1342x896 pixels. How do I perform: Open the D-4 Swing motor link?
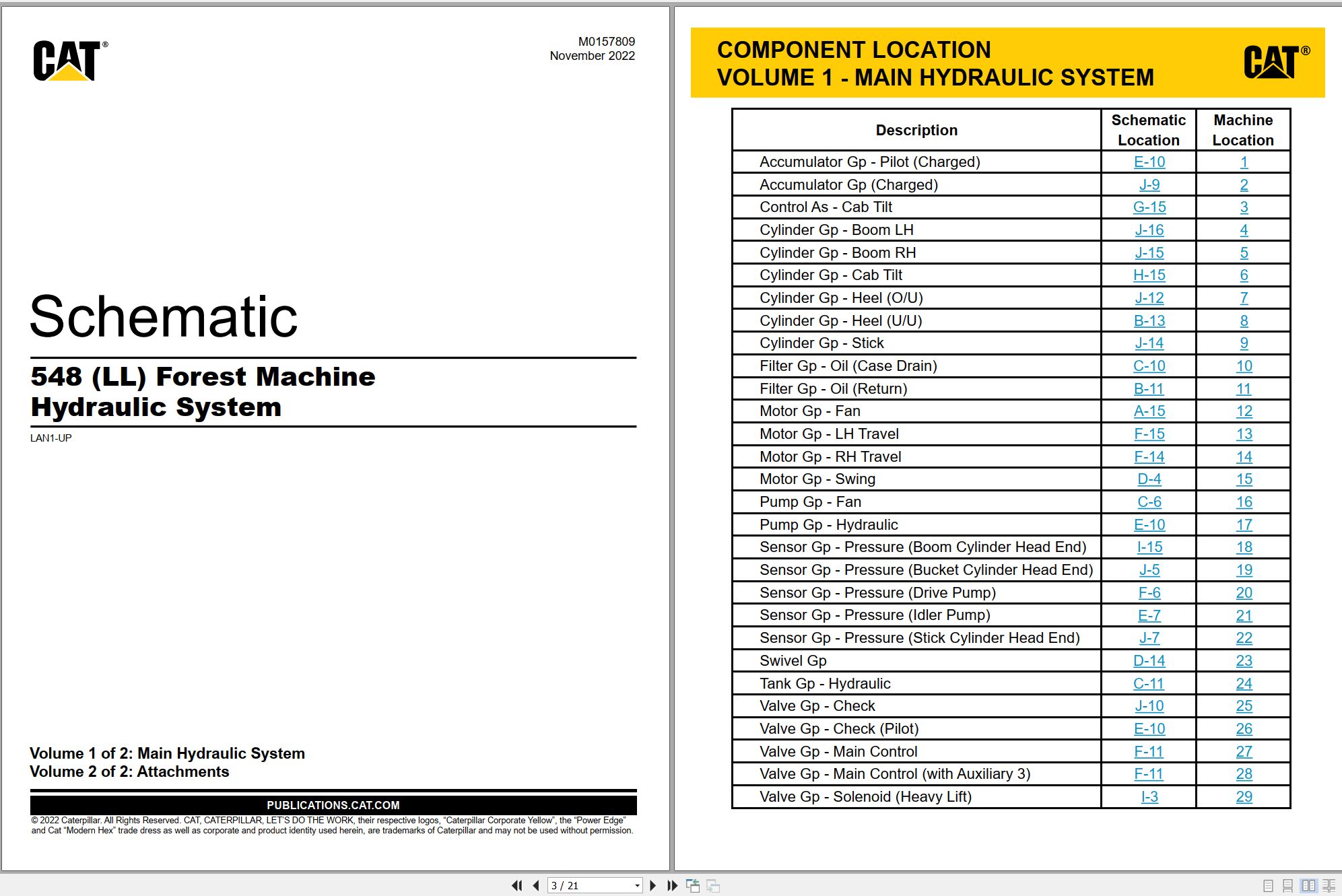point(1149,479)
